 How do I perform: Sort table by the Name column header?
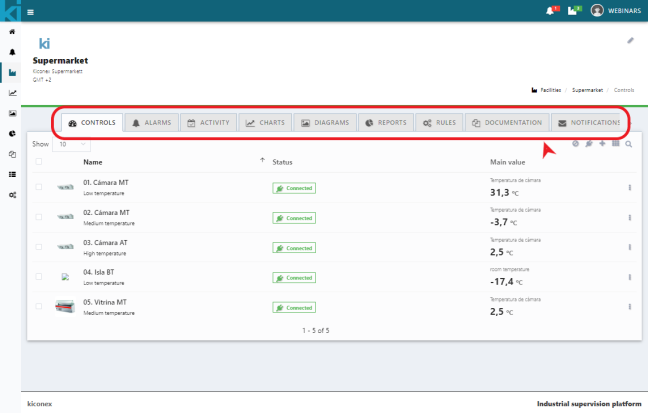point(93,161)
